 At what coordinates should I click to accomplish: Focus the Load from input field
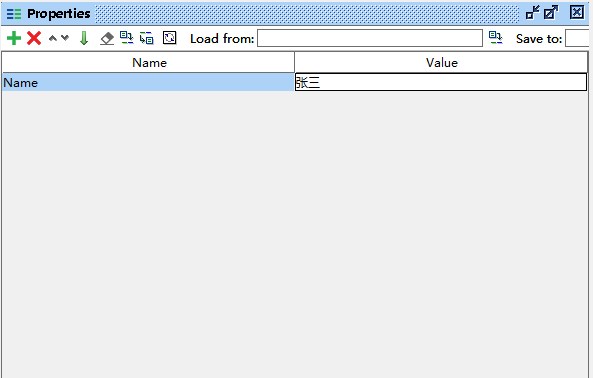click(x=370, y=38)
